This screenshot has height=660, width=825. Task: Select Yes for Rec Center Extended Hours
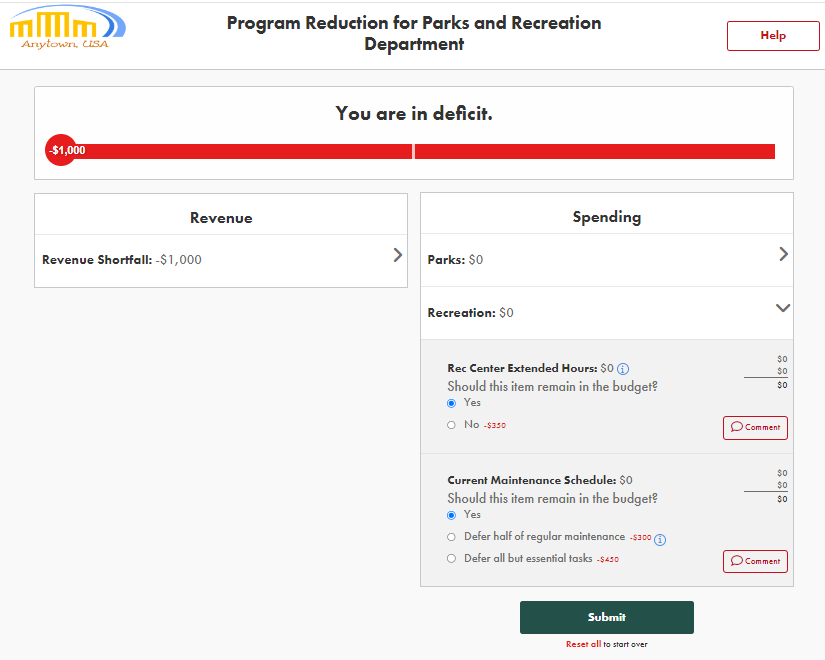point(452,403)
